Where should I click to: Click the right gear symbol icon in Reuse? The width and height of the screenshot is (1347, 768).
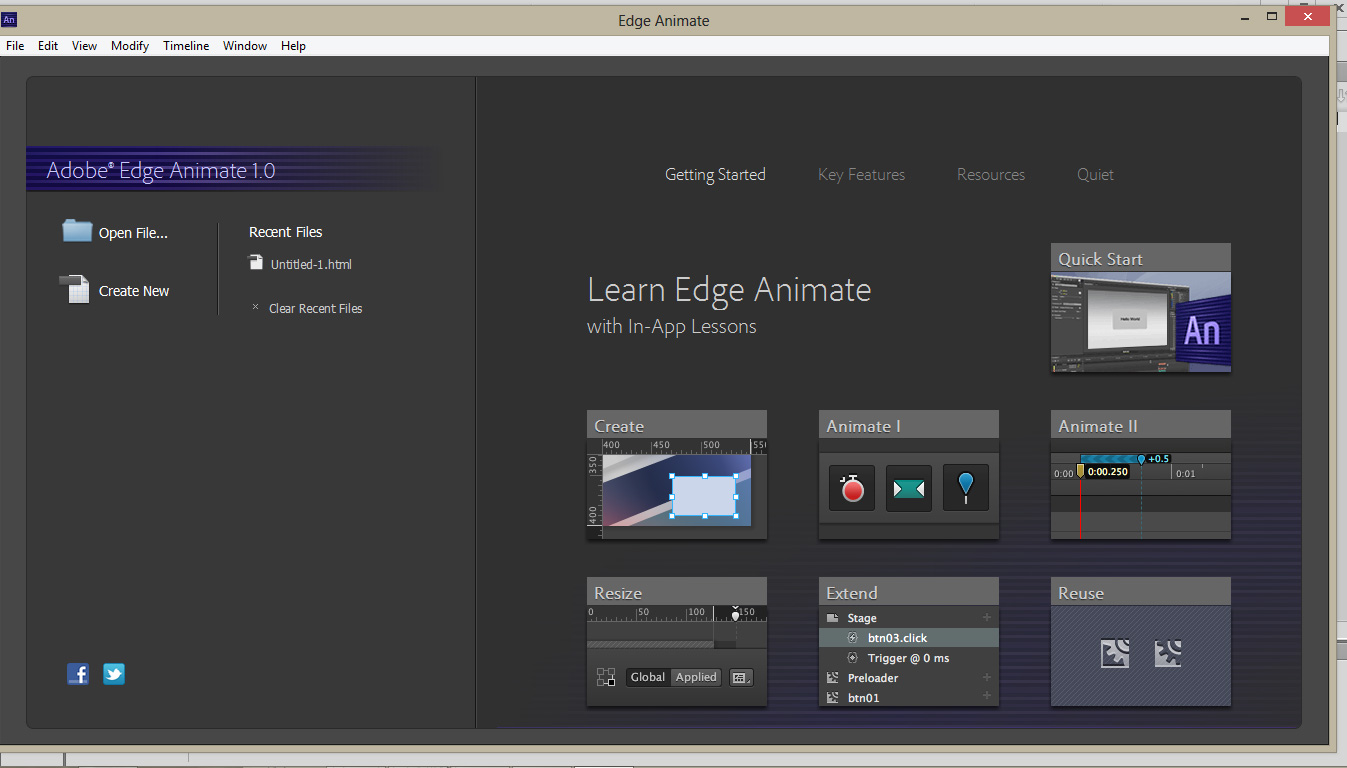pos(1168,654)
